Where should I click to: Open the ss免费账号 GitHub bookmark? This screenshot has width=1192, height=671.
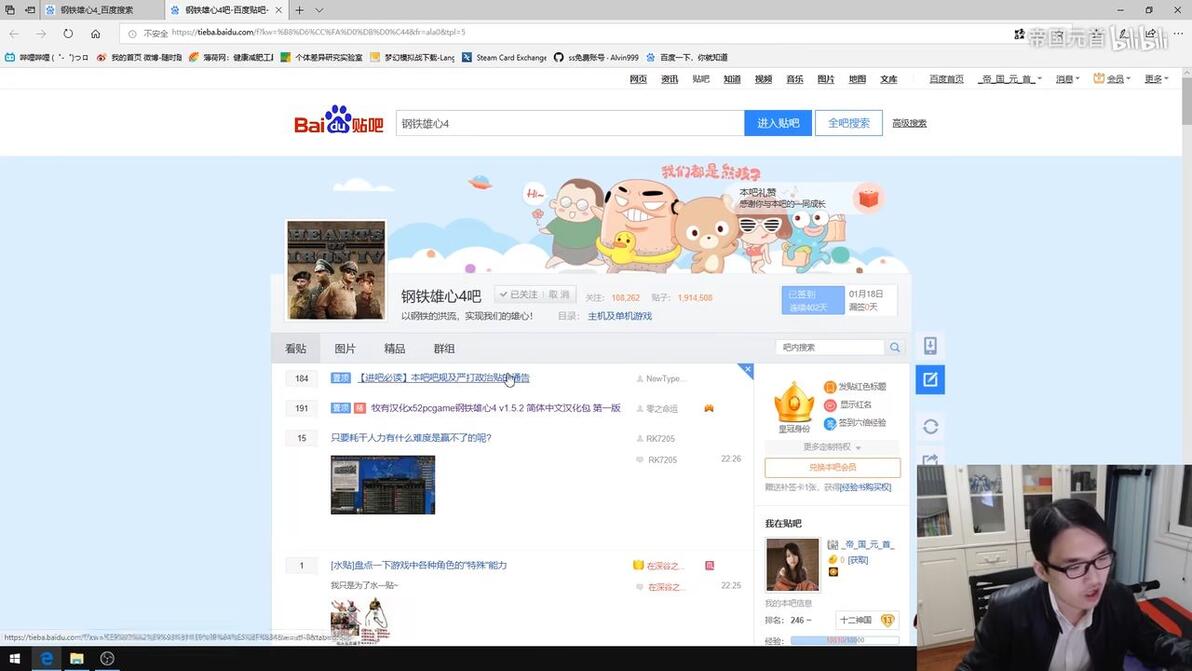[x=596, y=57]
